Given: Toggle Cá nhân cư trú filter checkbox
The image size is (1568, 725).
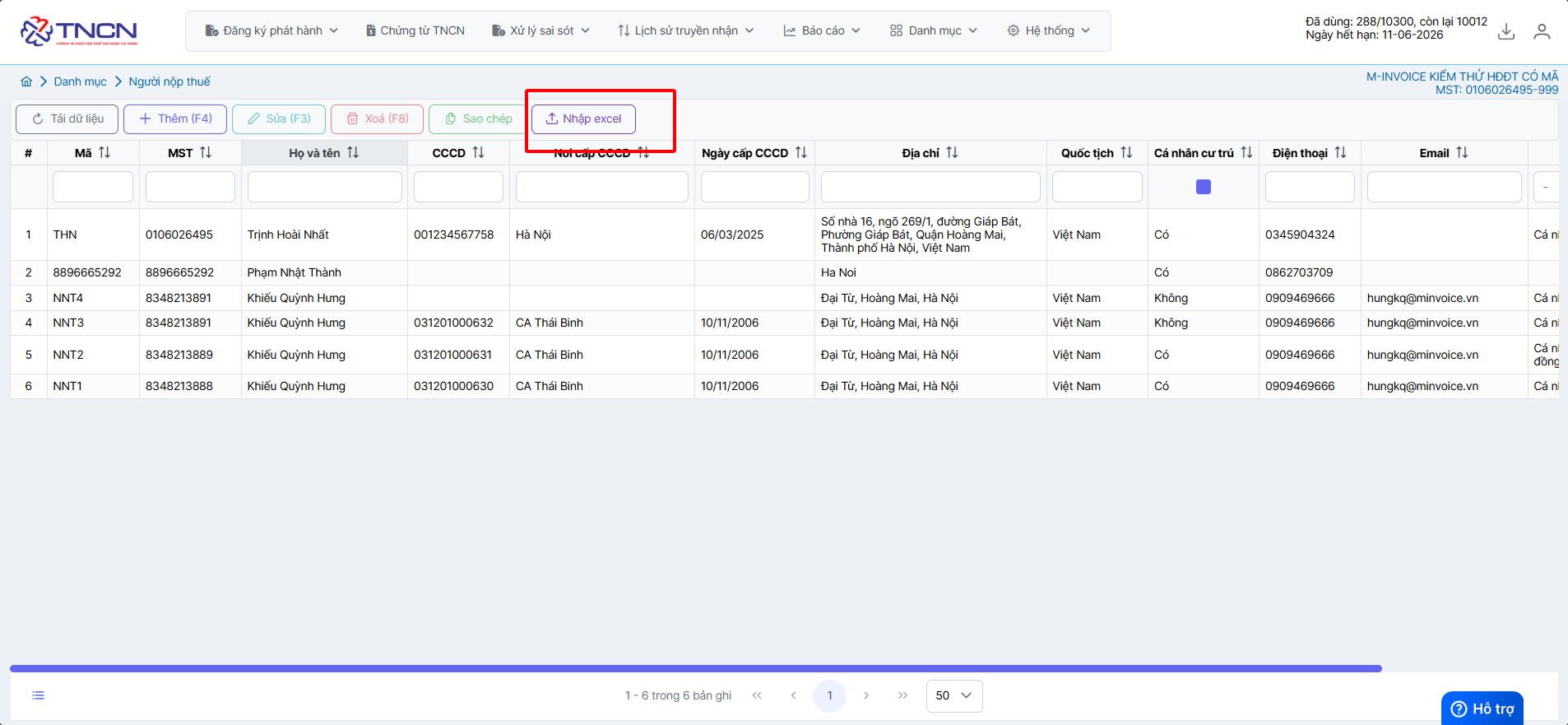Looking at the screenshot, I should 1204,187.
